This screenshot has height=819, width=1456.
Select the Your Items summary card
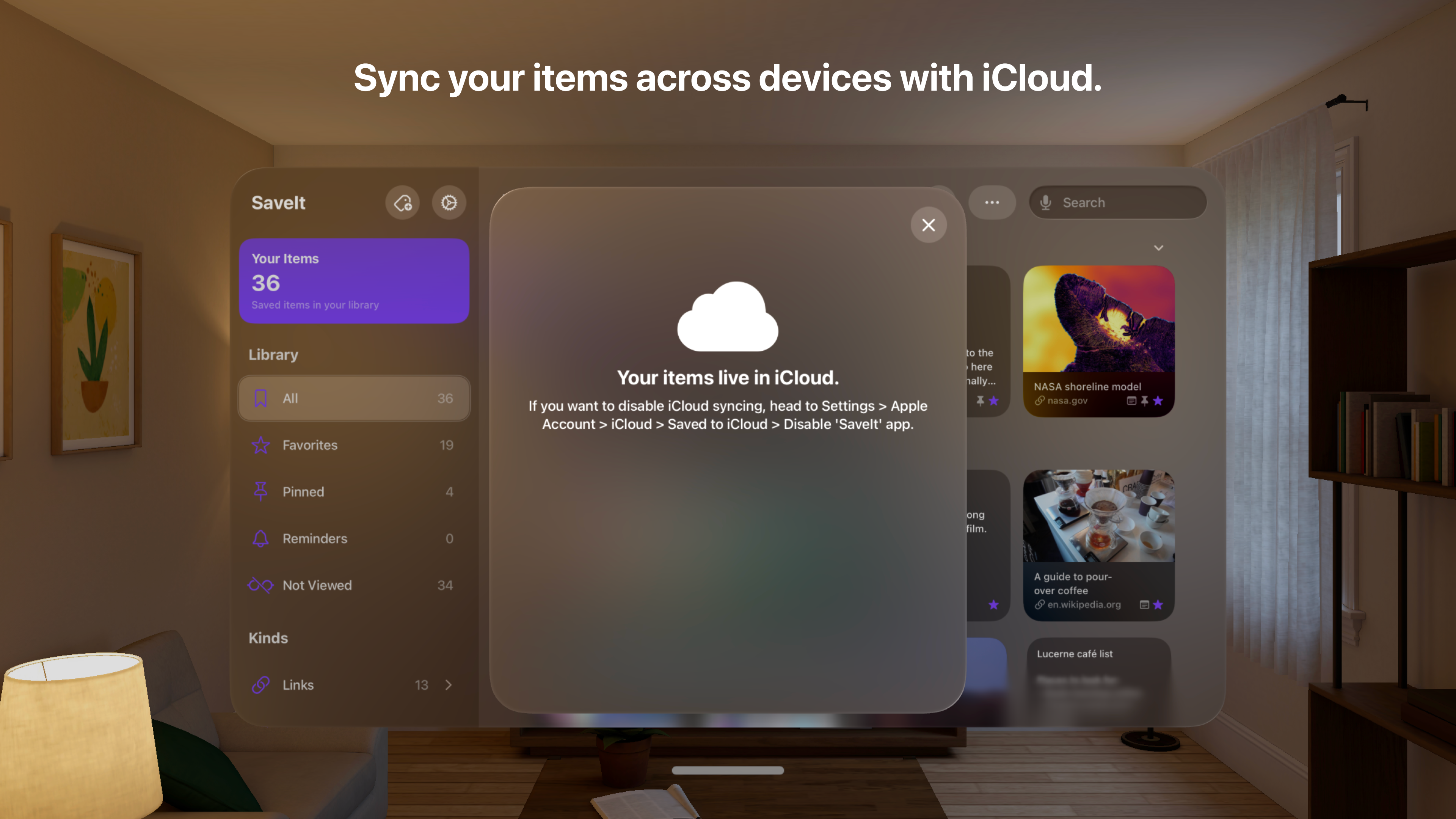[354, 281]
